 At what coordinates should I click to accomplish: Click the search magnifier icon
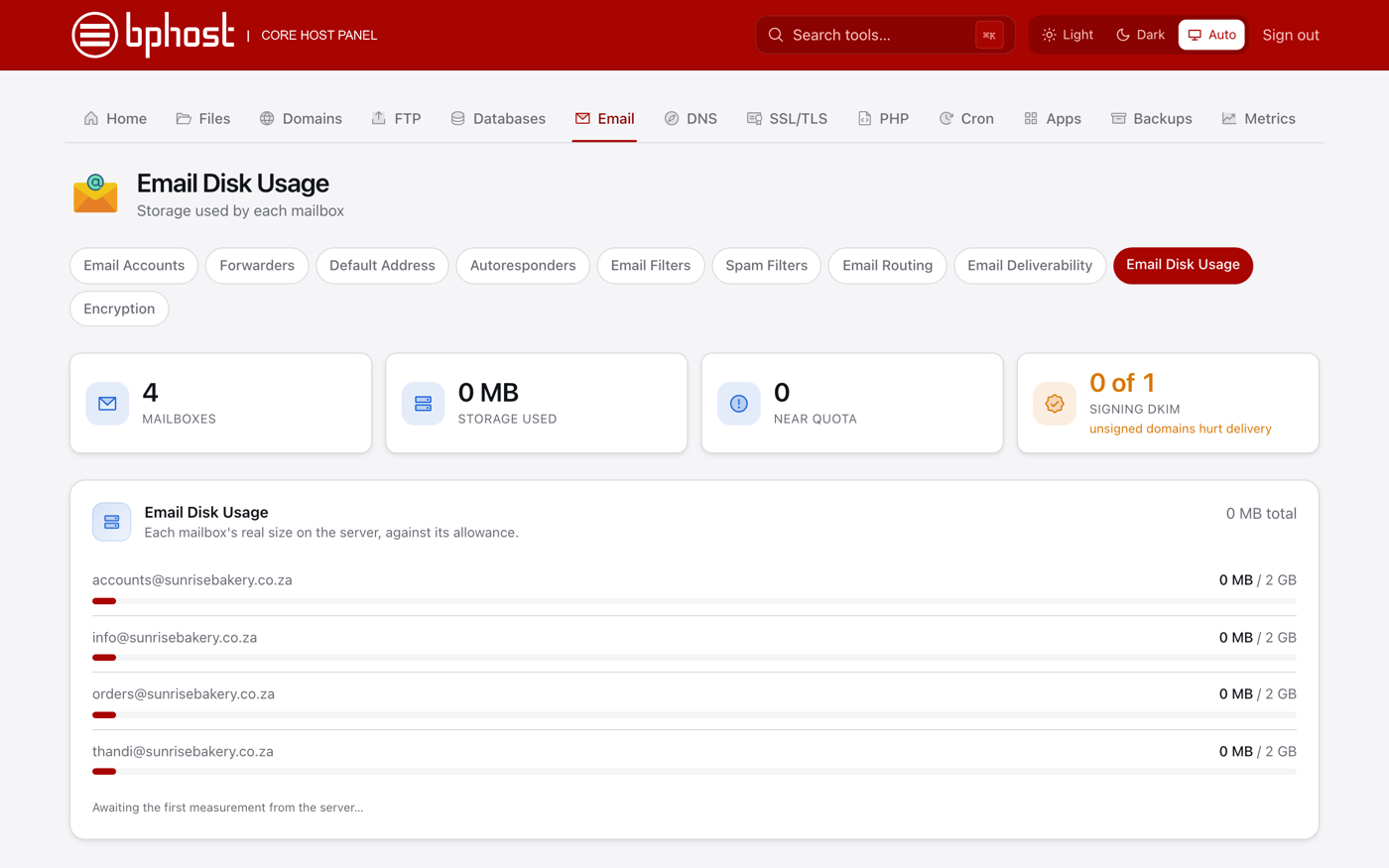pyautogui.click(x=776, y=35)
